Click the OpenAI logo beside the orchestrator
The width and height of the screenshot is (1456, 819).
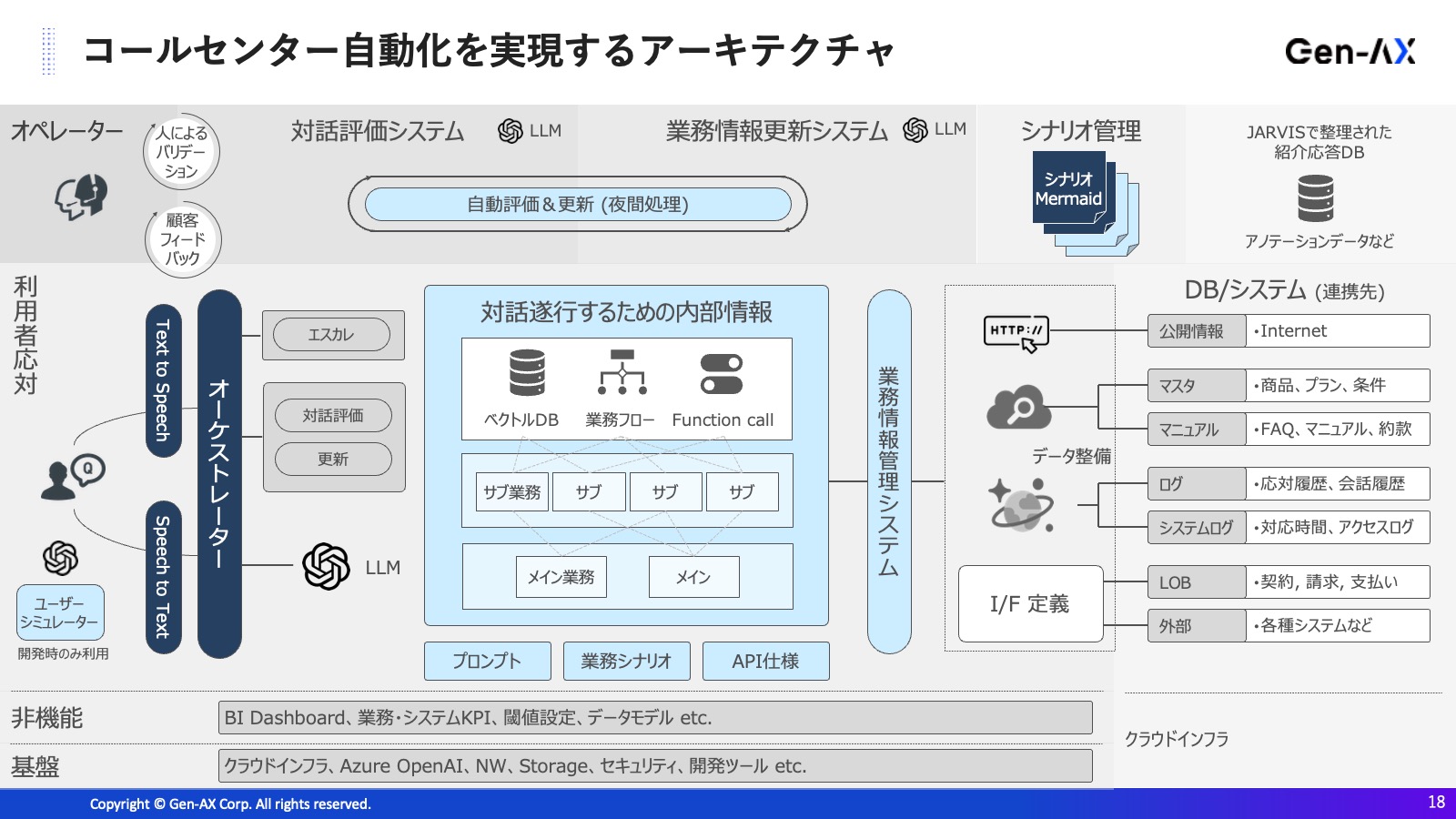pyautogui.click(x=326, y=567)
